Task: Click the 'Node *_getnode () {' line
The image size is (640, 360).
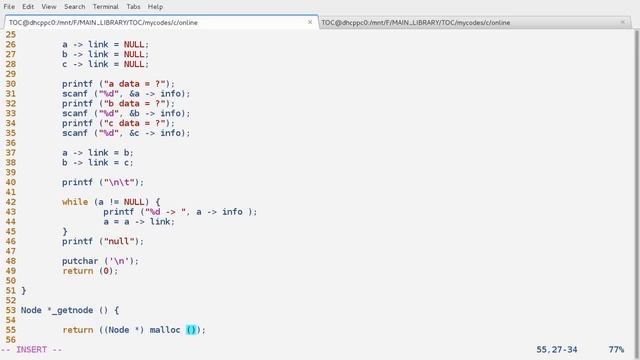Action: 70,310
